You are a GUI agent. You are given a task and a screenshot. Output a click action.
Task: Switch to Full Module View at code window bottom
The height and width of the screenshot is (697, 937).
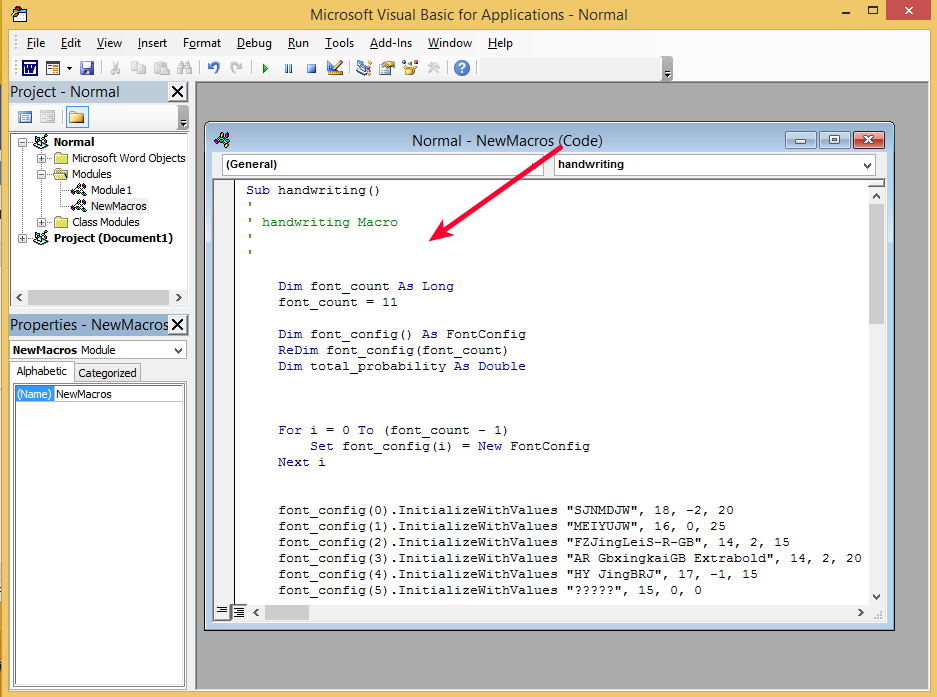[239, 611]
